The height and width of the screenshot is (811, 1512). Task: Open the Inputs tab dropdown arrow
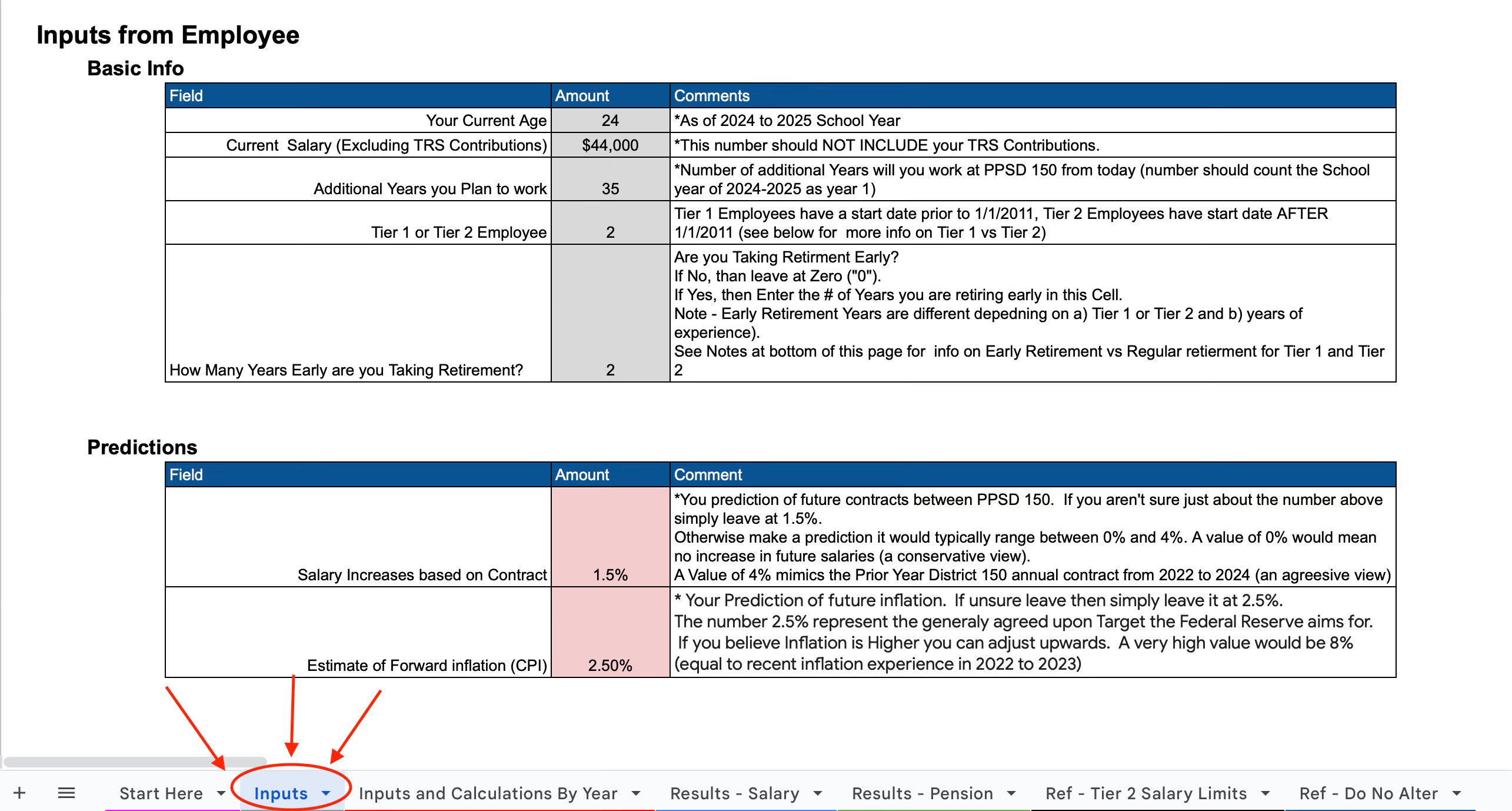point(326,793)
